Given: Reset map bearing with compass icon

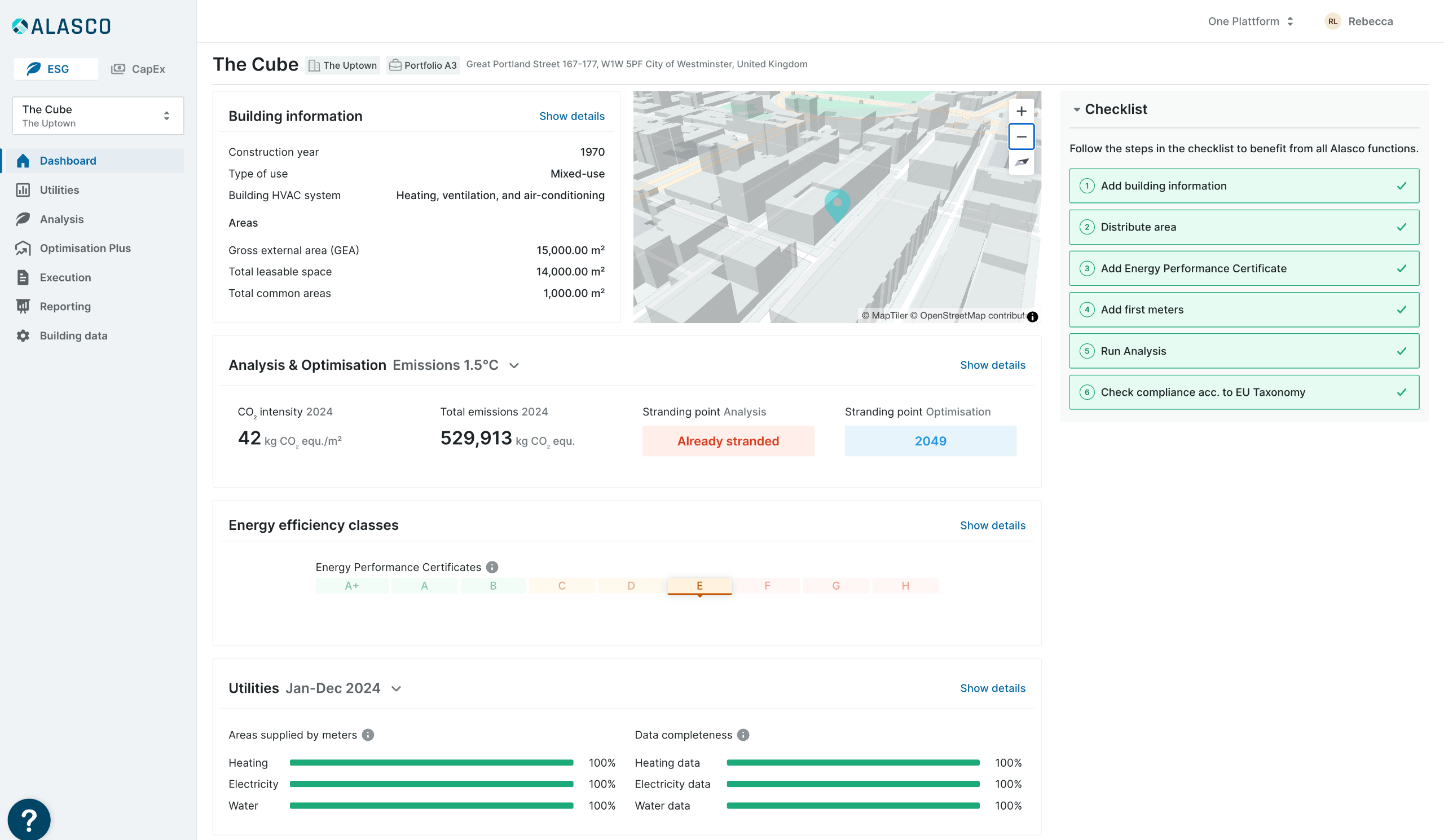Looking at the screenshot, I should [1020, 162].
